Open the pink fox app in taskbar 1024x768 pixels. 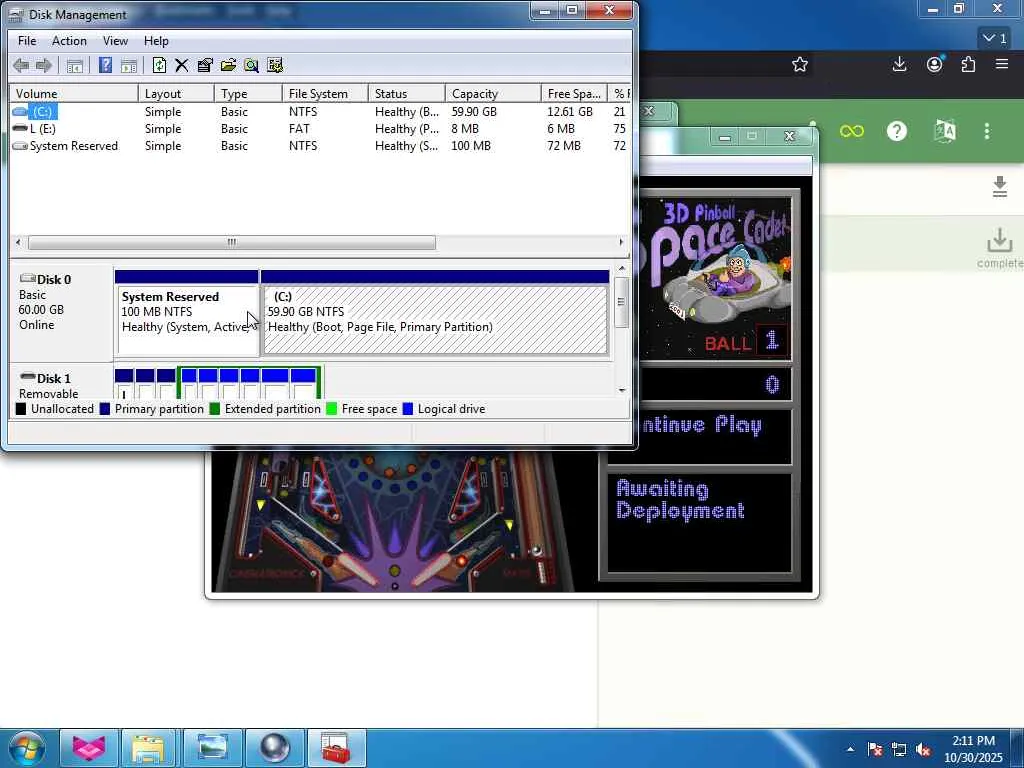[89, 748]
